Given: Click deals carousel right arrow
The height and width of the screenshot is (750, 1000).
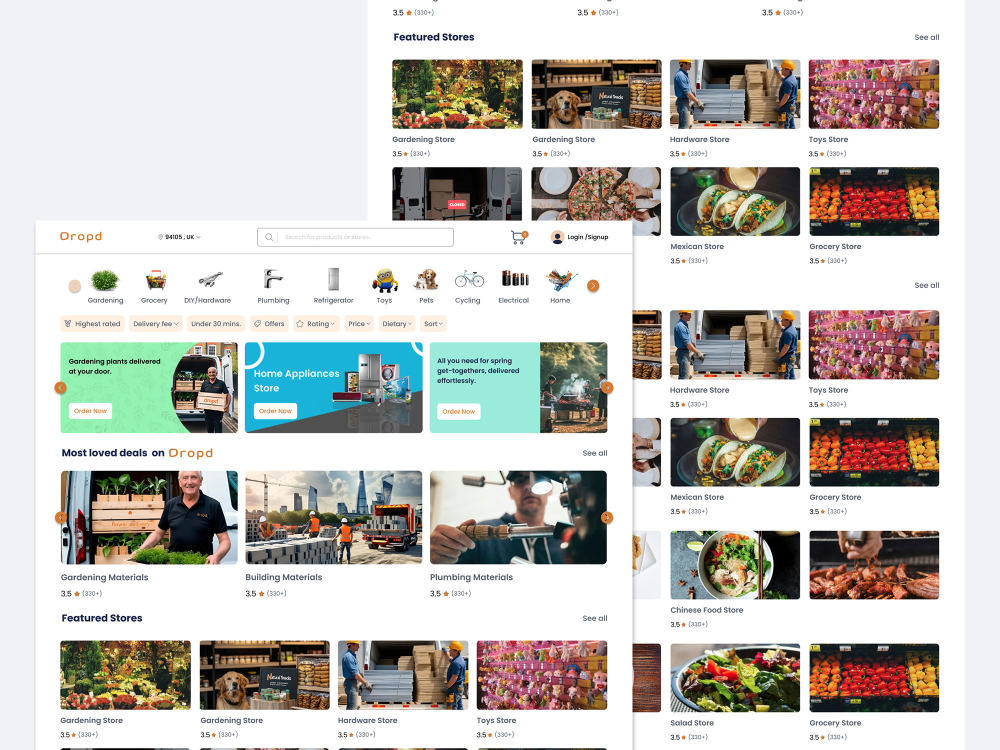Looking at the screenshot, I should (x=607, y=517).
